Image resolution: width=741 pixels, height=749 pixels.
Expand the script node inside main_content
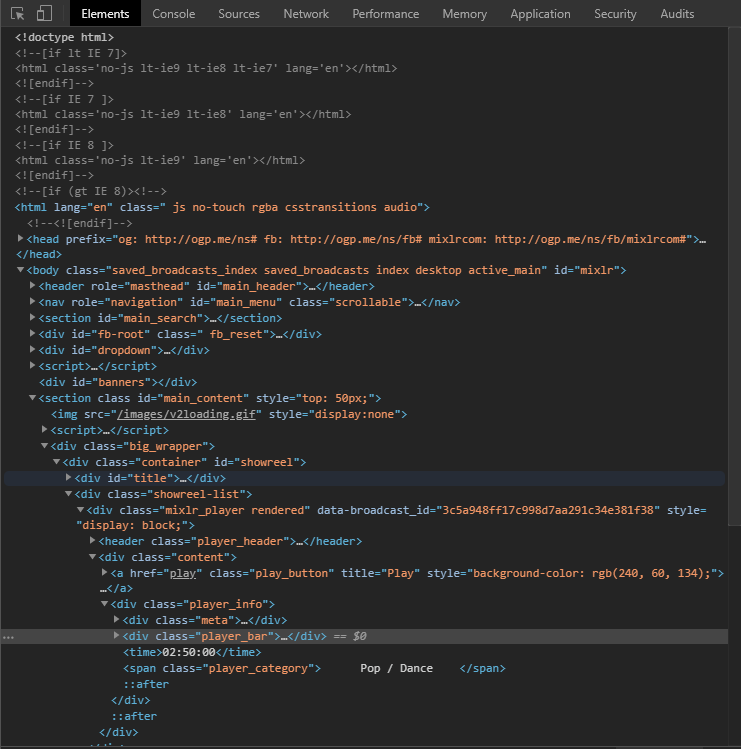point(44,429)
